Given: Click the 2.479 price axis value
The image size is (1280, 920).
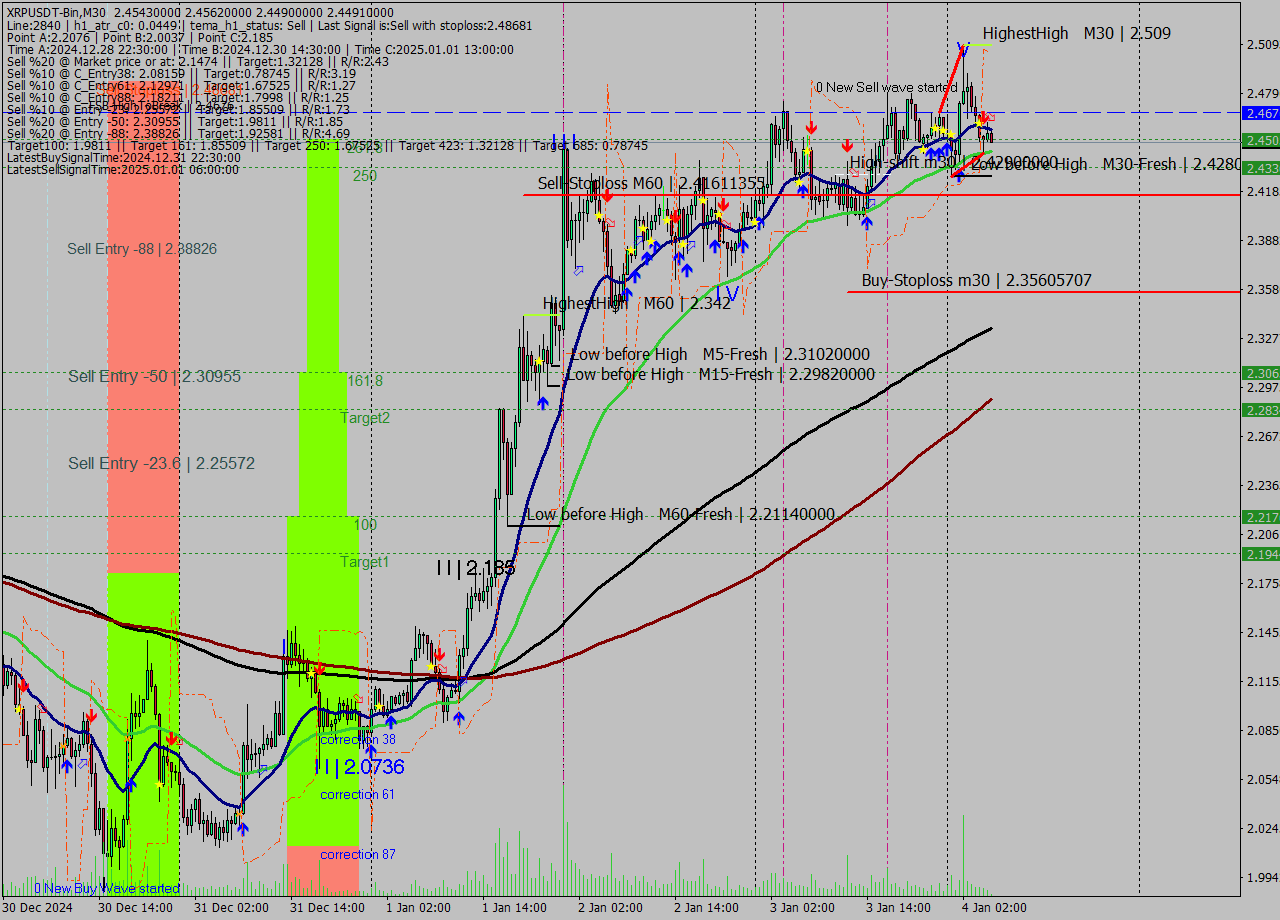Looking at the screenshot, I should tap(1262, 93).
